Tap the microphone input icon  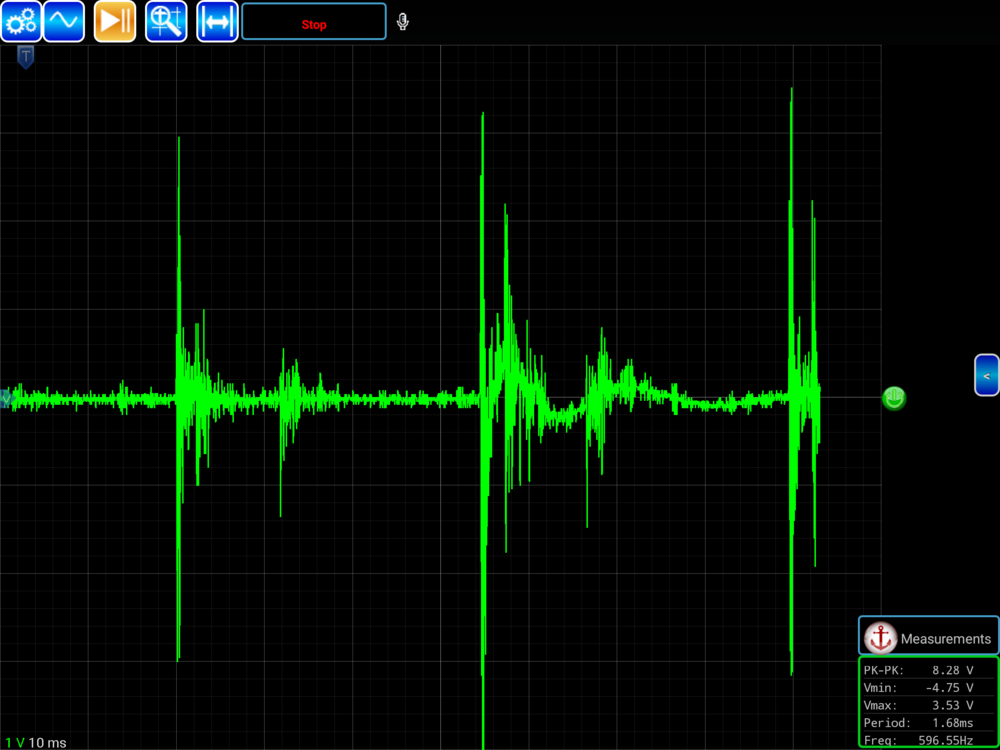[402, 22]
